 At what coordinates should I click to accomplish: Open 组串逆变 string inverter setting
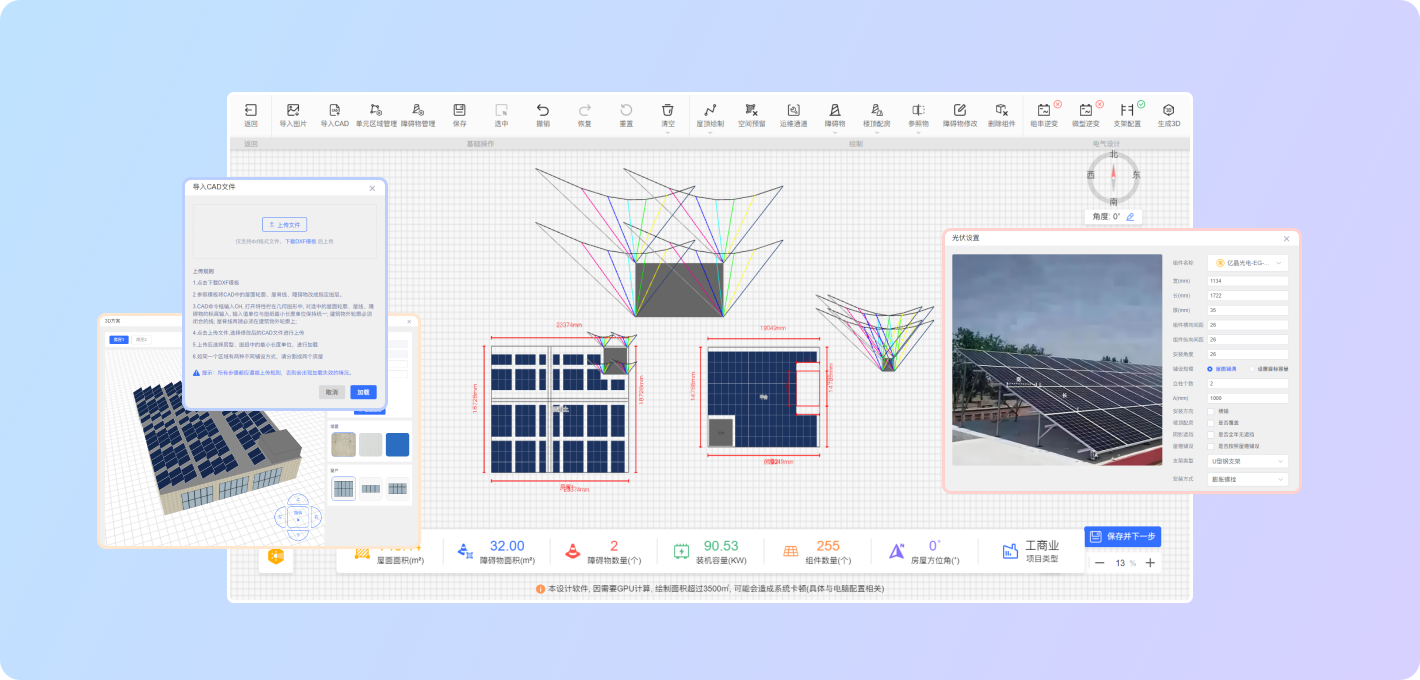point(1044,115)
